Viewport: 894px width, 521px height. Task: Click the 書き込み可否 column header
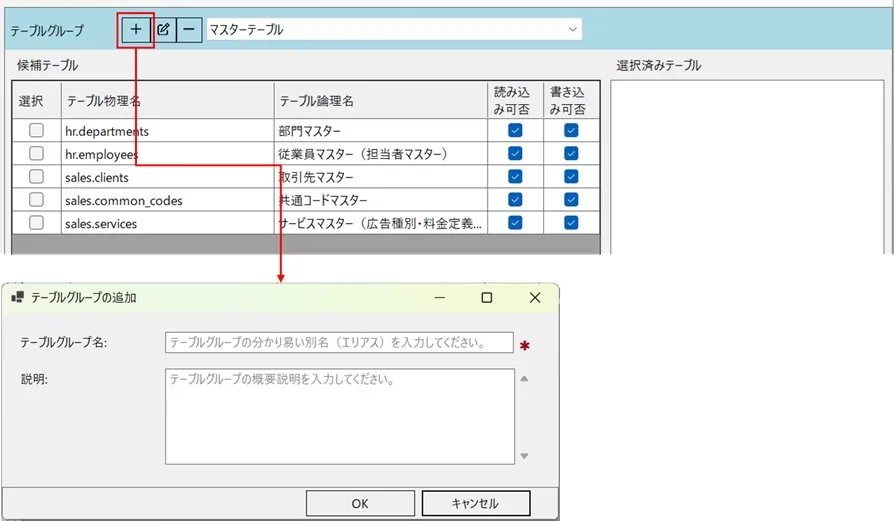tap(571, 100)
